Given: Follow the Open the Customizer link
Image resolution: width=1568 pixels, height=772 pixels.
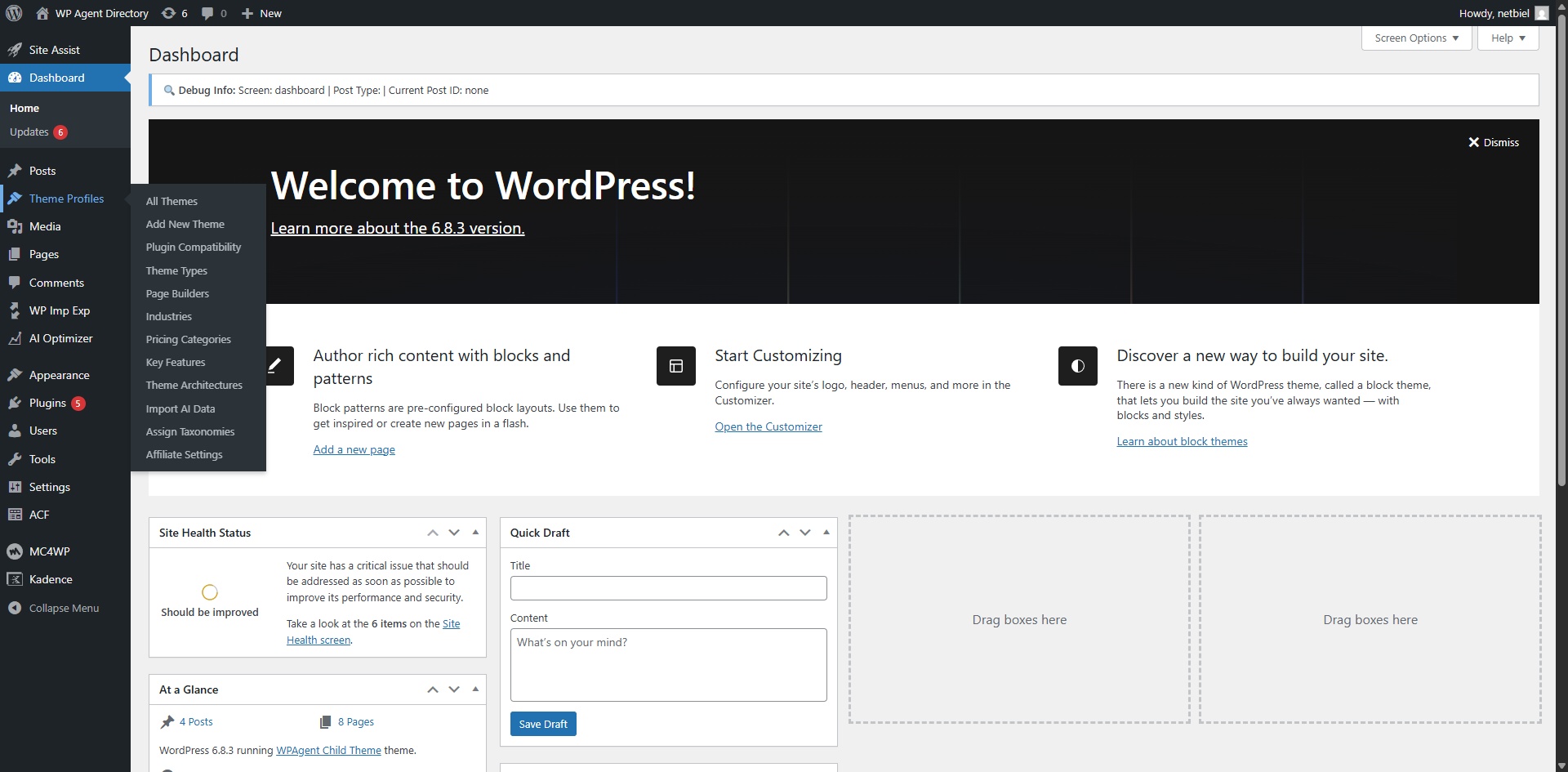Looking at the screenshot, I should (x=768, y=426).
